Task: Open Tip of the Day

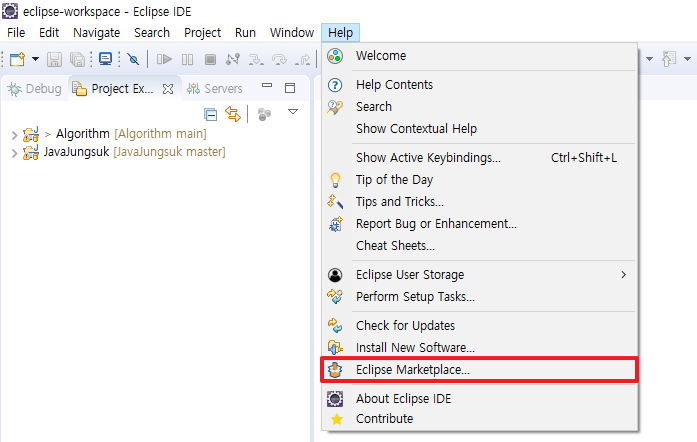Action: click(480, 180)
